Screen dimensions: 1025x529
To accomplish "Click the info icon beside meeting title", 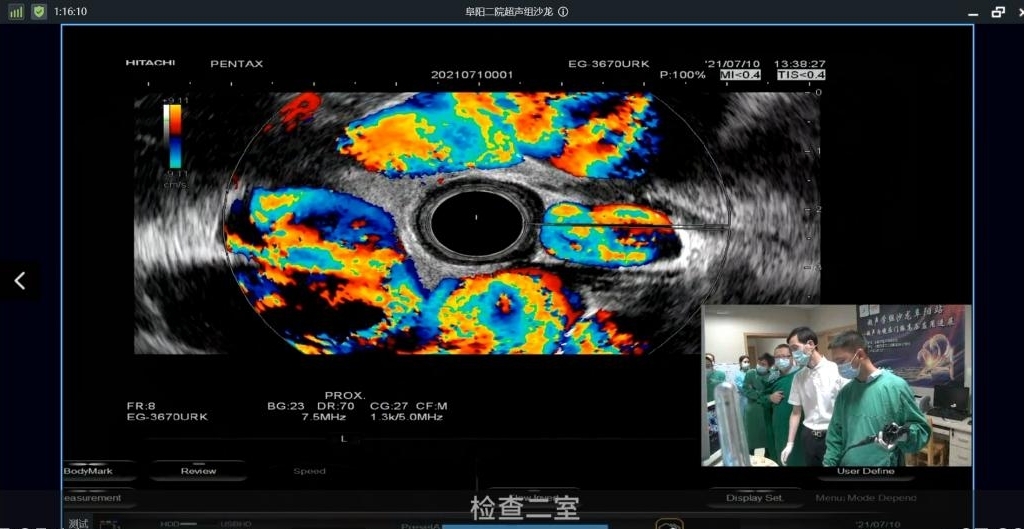I will pyautogui.click(x=563, y=12).
